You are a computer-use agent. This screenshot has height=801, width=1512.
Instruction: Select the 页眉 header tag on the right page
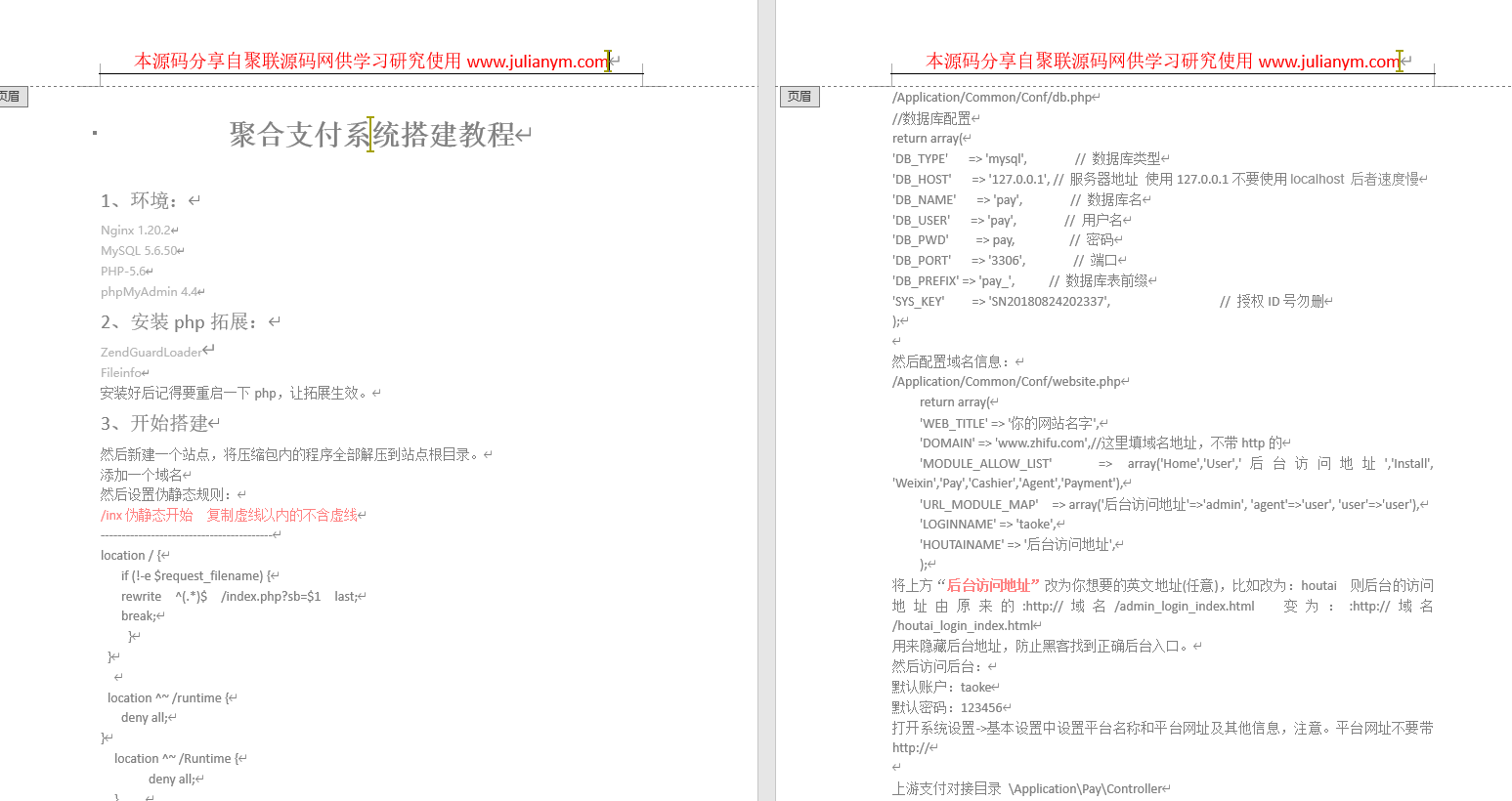(x=799, y=97)
